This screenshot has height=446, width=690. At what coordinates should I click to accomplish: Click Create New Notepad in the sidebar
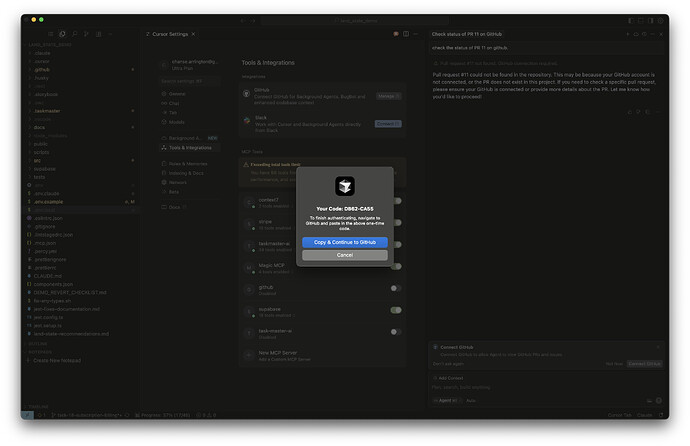[57, 361]
